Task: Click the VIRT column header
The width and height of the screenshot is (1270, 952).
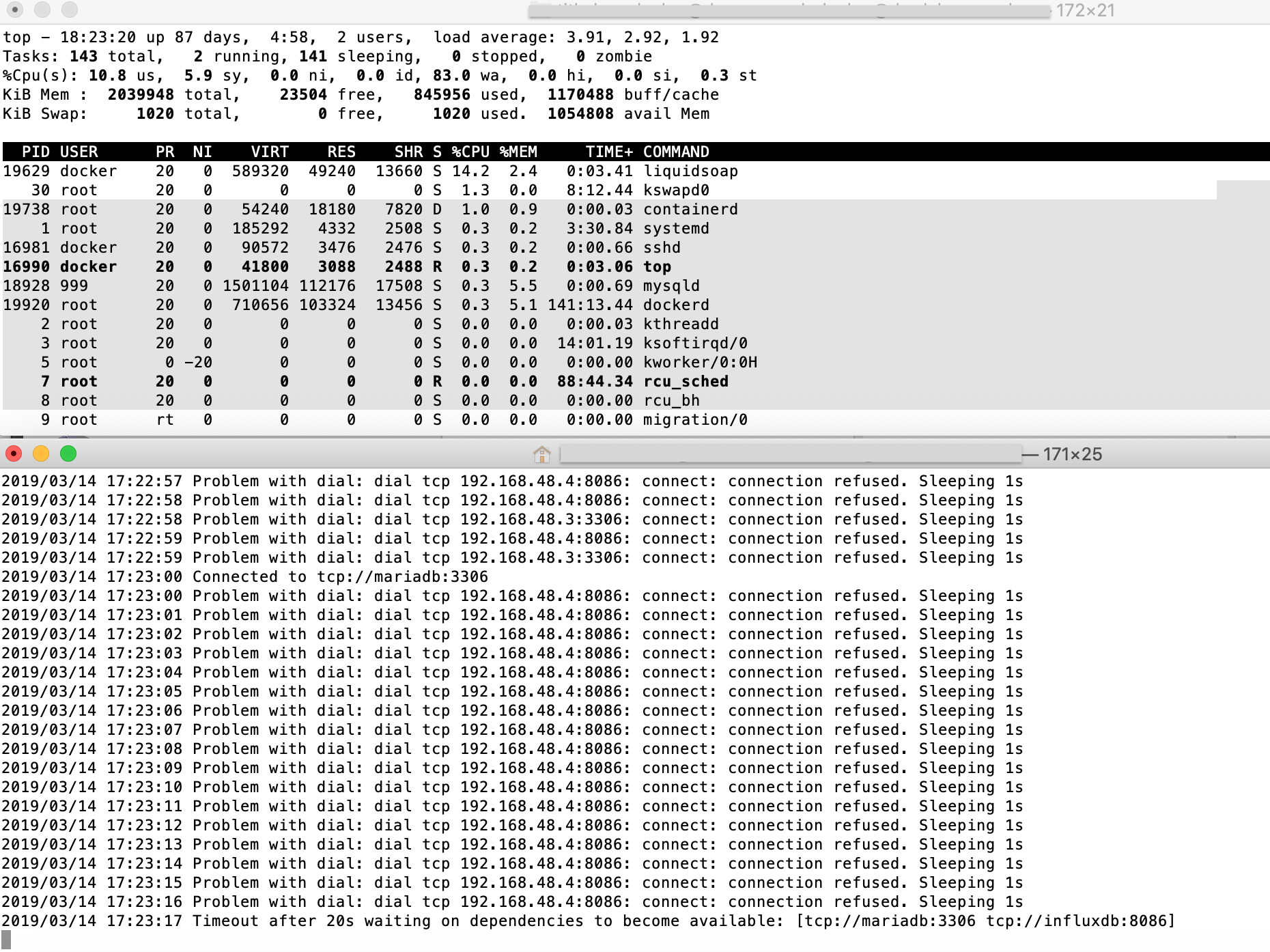Action: (270, 152)
